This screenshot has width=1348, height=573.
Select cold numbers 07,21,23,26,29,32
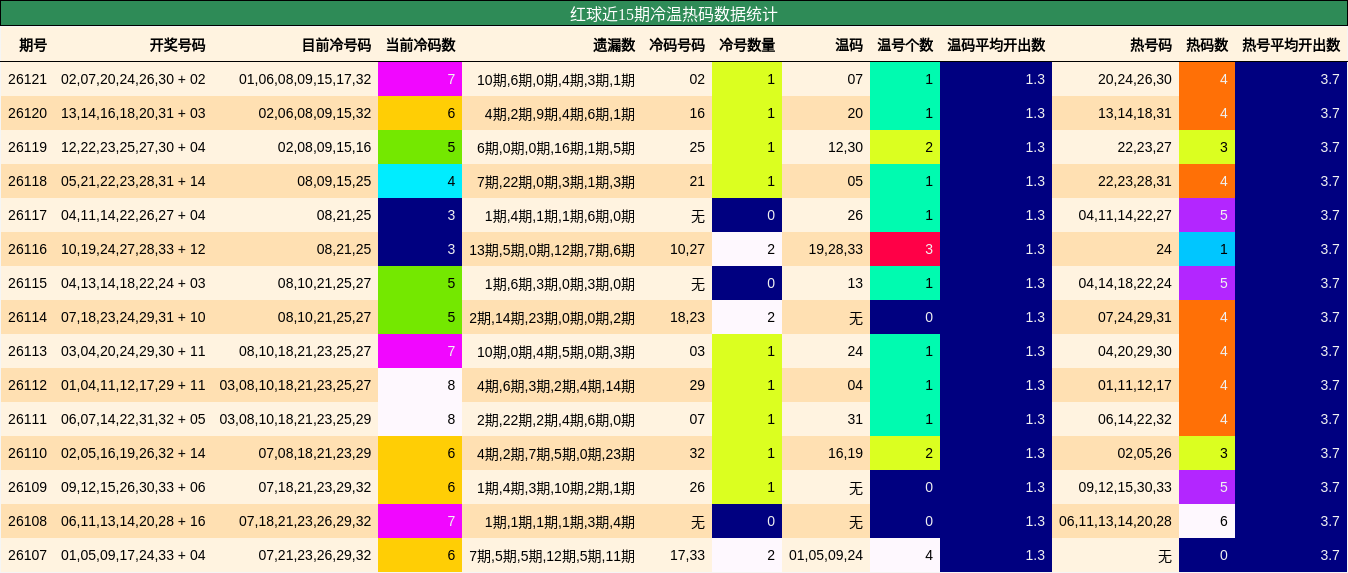pos(315,555)
